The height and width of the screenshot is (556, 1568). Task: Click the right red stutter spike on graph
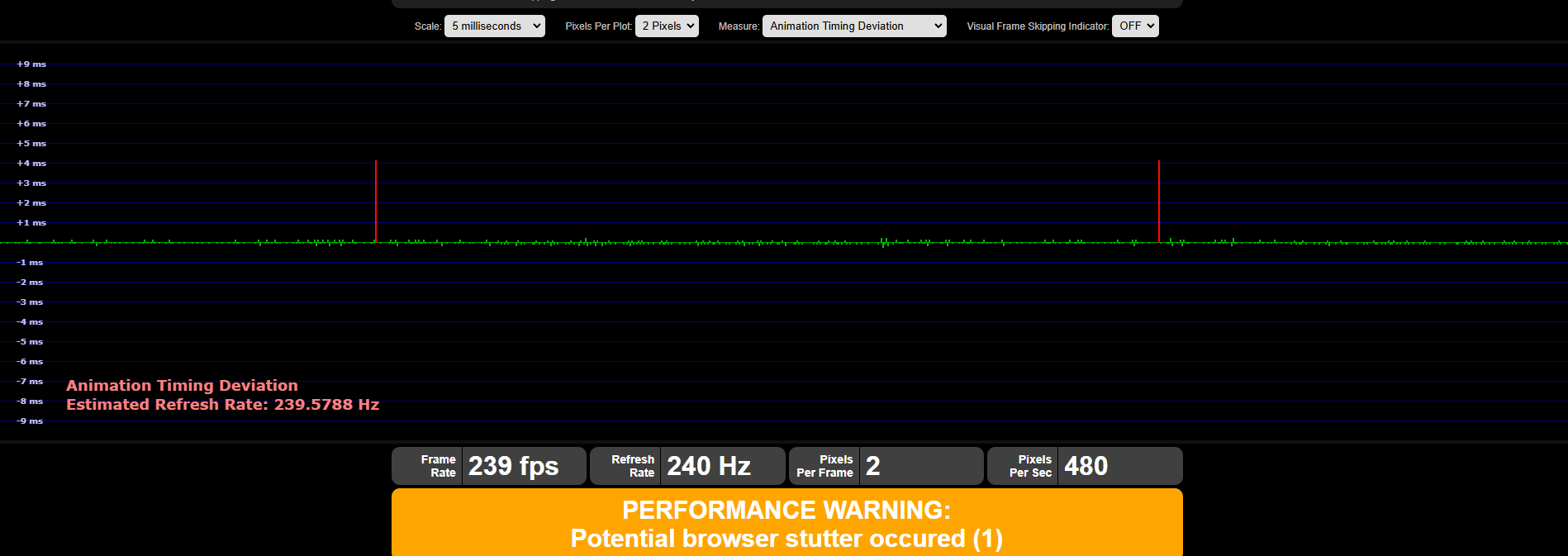pyautogui.click(x=1159, y=201)
